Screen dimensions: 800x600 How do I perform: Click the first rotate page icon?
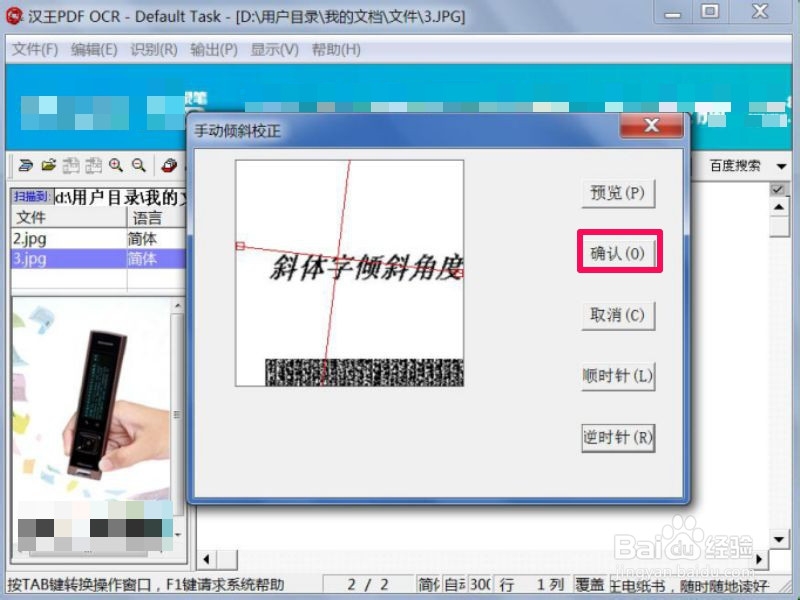pos(70,165)
